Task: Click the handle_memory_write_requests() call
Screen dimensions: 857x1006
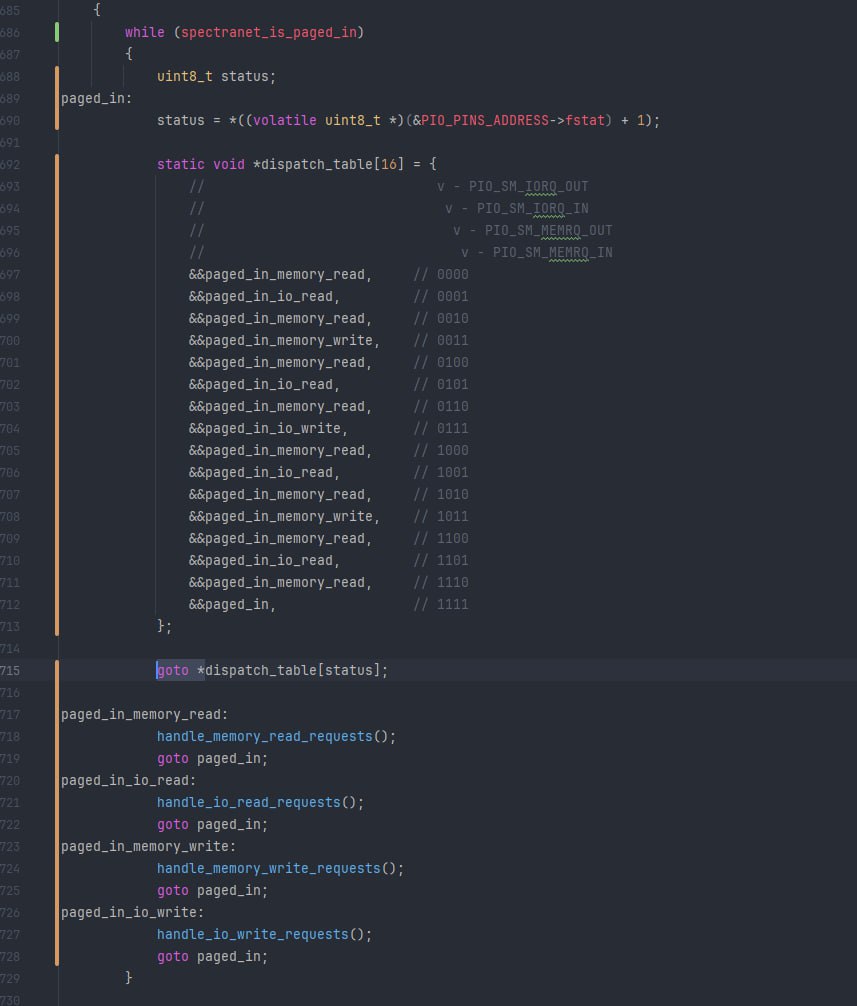Action: point(280,869)
